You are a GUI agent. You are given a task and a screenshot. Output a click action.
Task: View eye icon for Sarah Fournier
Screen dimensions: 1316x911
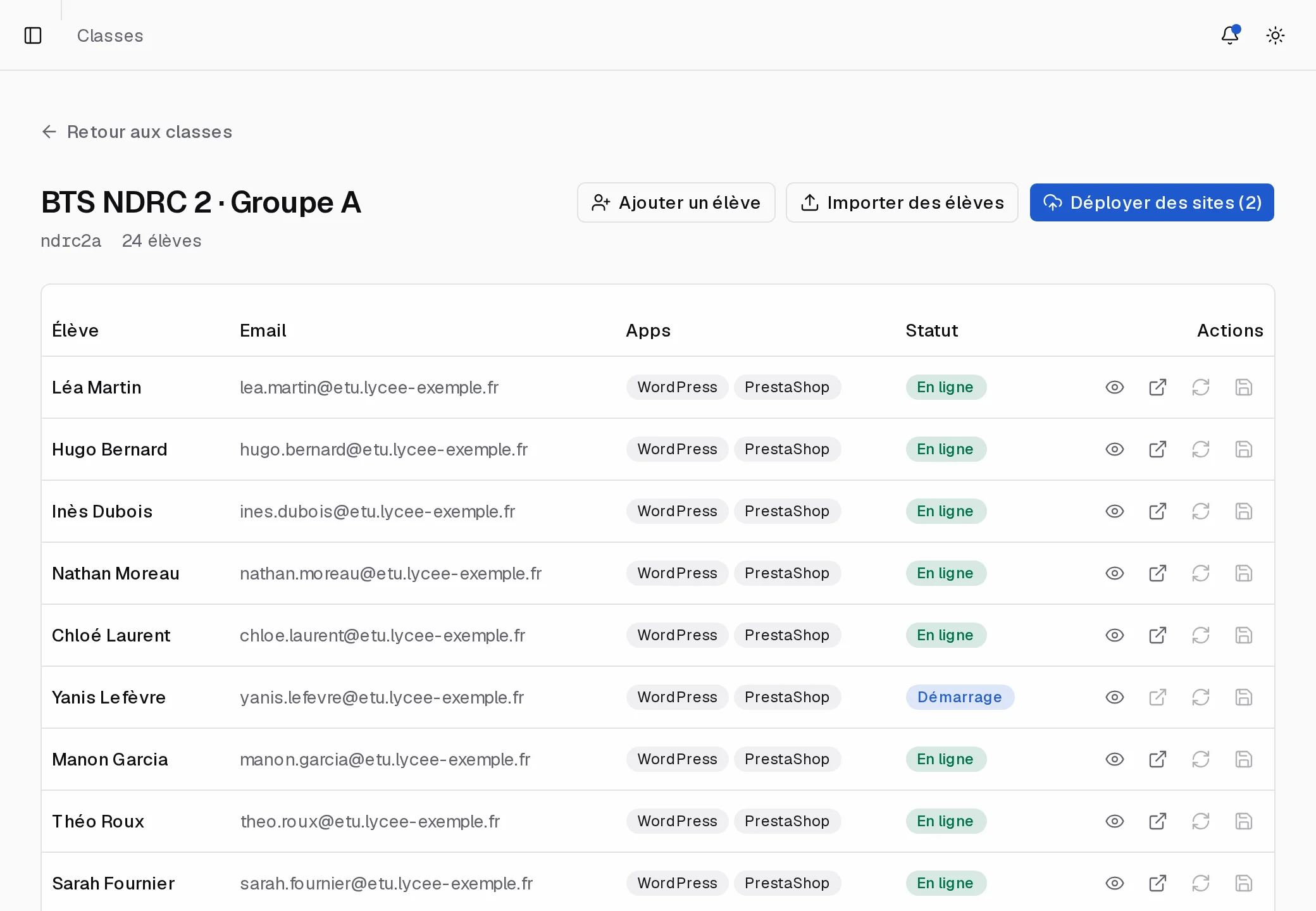coord(1115,883)
